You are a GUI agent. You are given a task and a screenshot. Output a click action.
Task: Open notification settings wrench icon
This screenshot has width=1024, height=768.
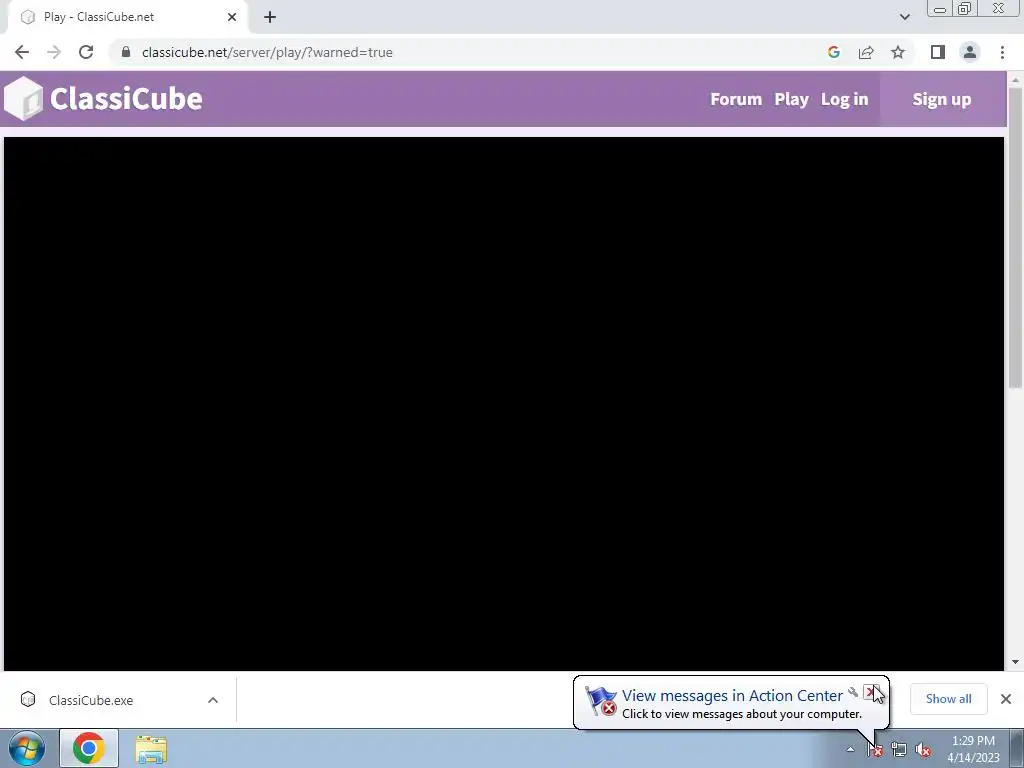click(853, 692)
